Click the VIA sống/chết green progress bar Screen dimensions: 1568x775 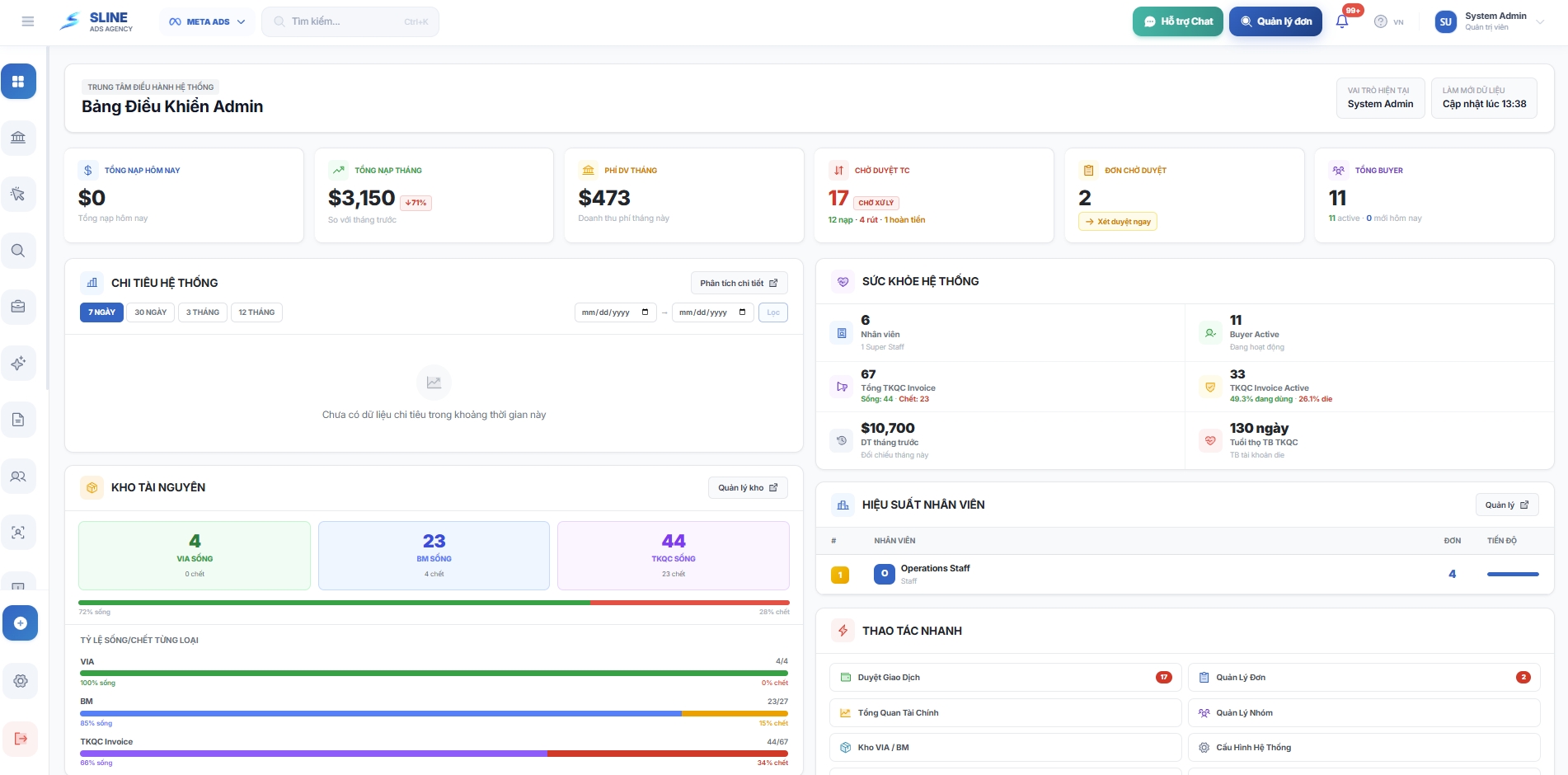(434, 673)
